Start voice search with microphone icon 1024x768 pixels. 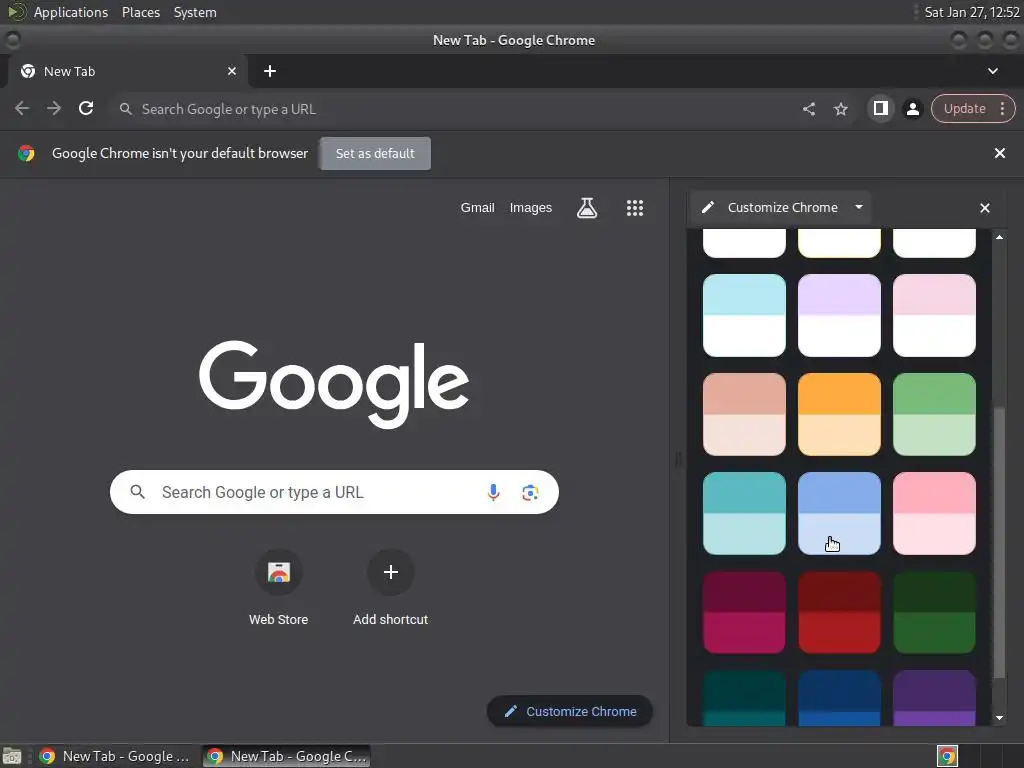[x=493, y=492]
